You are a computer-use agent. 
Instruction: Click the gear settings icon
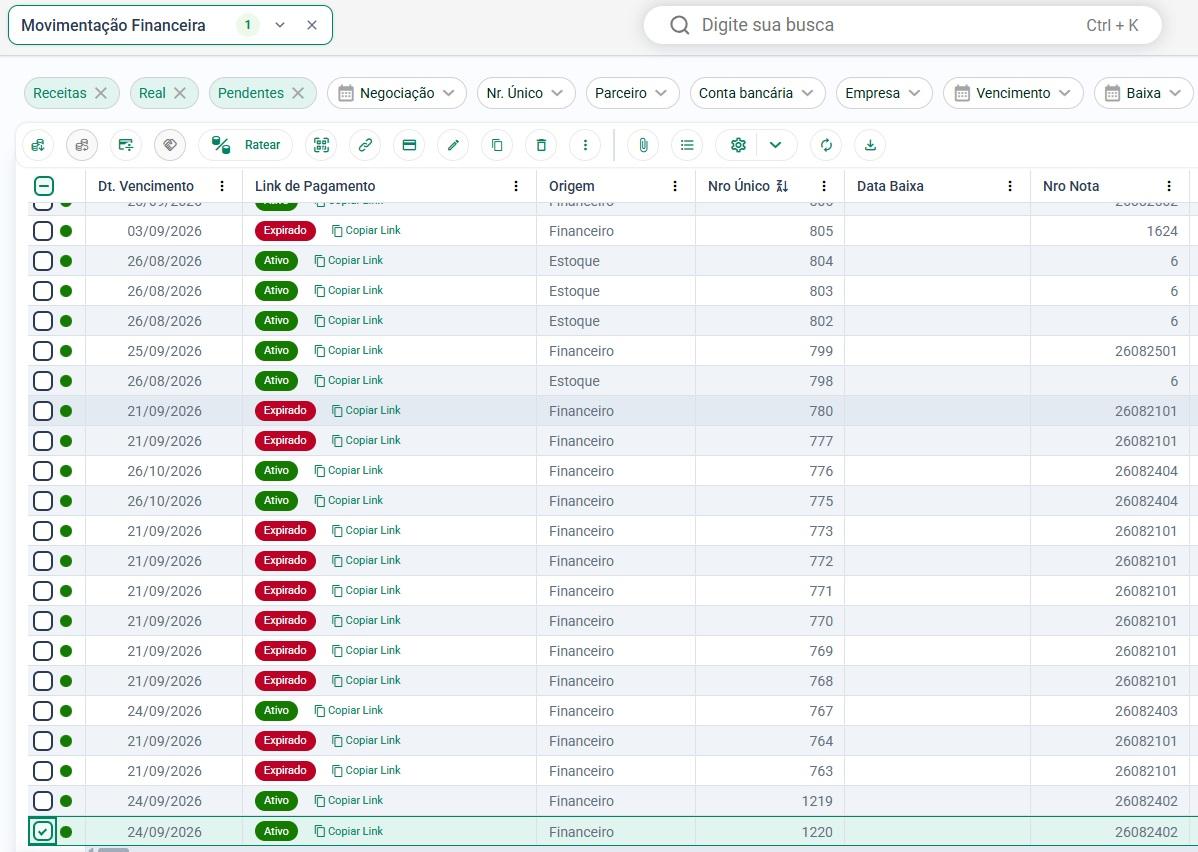click(737, 145)
